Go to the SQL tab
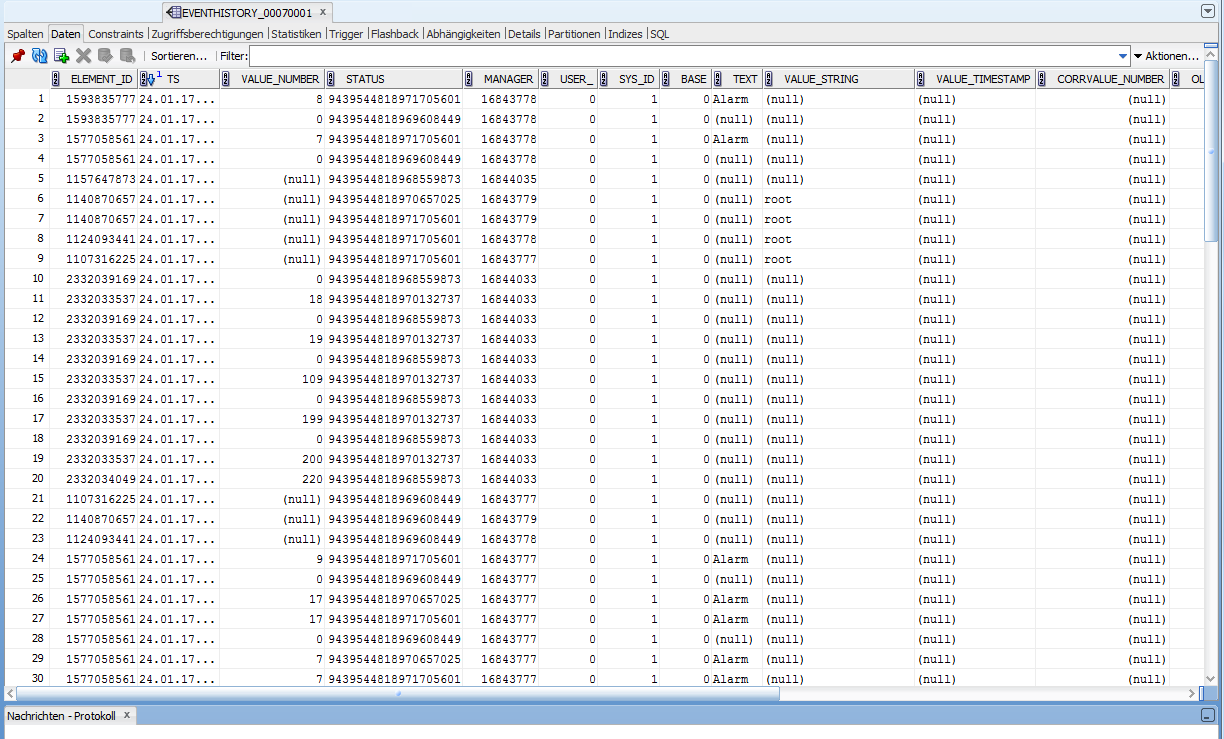1224x739 pixels. point(660,34)
